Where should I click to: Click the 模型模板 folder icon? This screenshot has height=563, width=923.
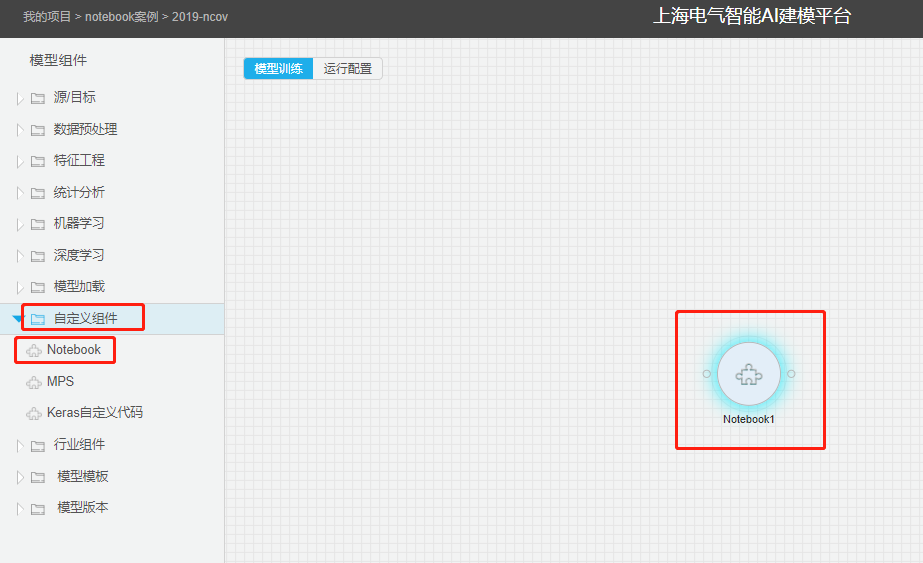pos(38,478)
